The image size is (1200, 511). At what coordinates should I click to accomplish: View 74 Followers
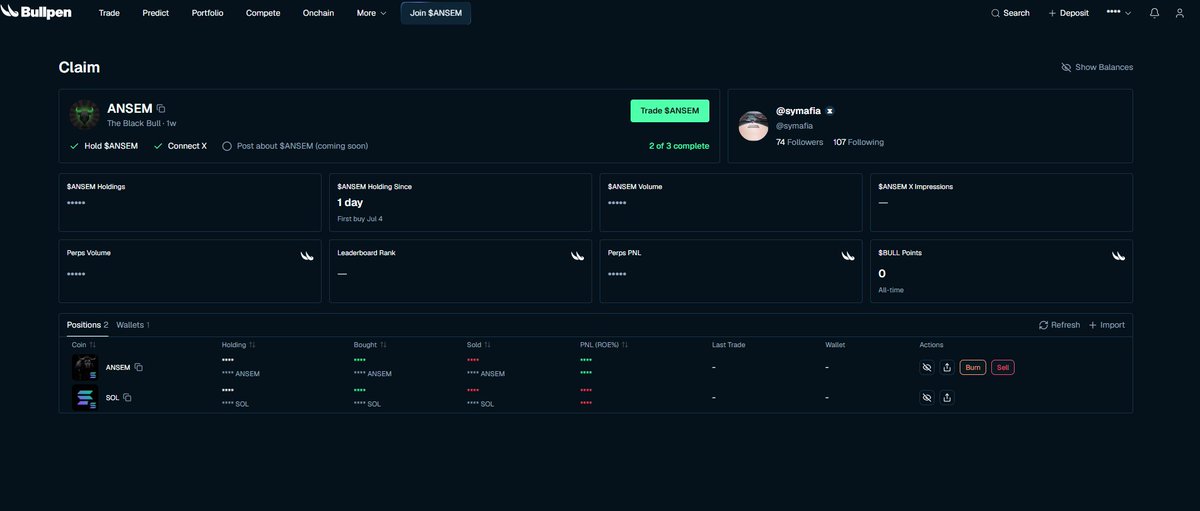(x=799, y=142)
